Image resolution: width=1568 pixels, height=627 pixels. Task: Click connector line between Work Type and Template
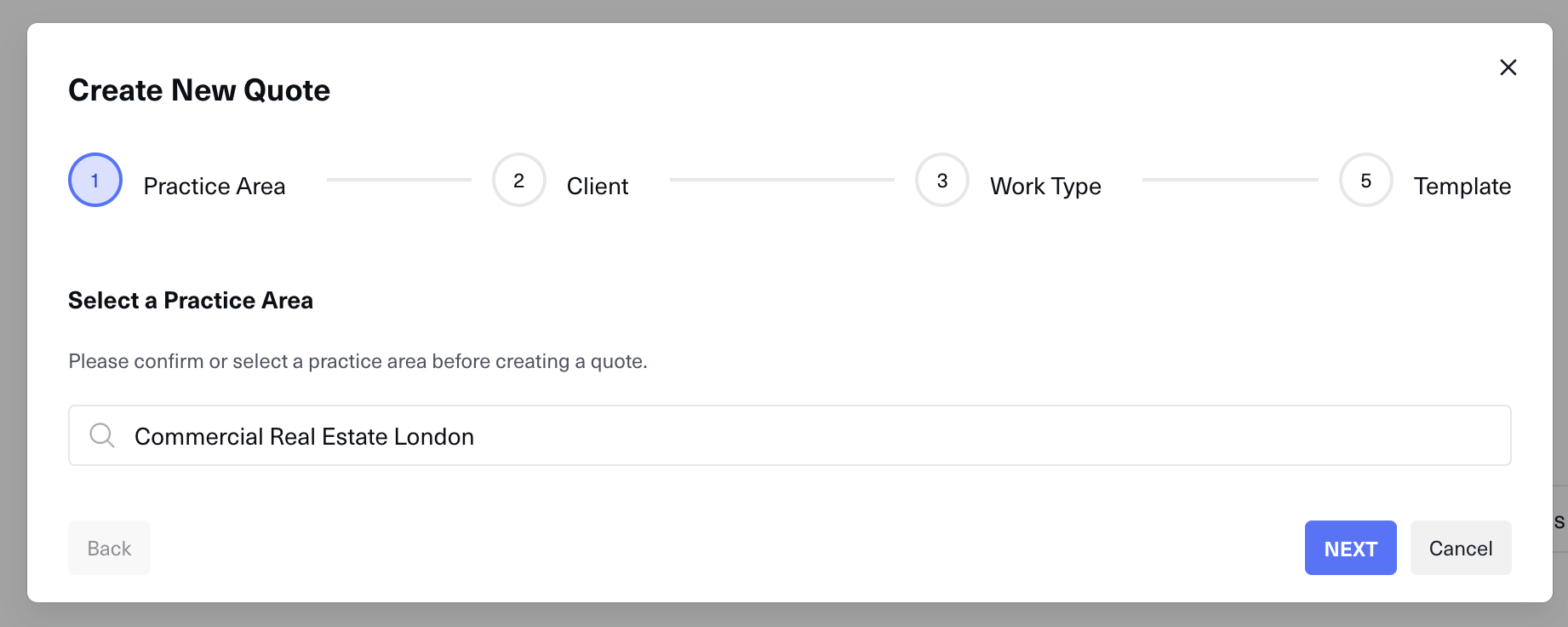tap(1229, 180)
